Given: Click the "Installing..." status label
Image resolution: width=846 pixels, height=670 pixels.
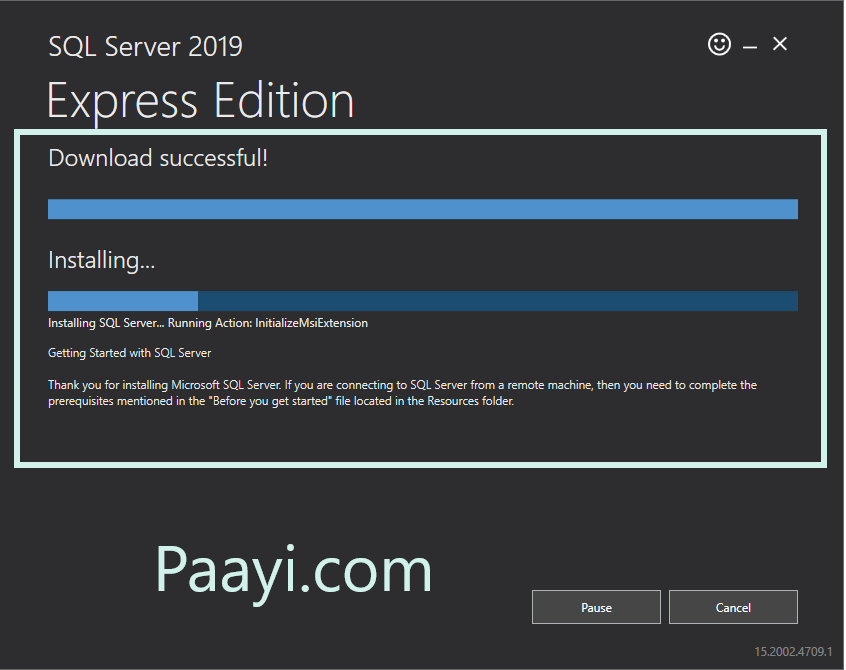Looking at the screenshot, I should point(102,261).
